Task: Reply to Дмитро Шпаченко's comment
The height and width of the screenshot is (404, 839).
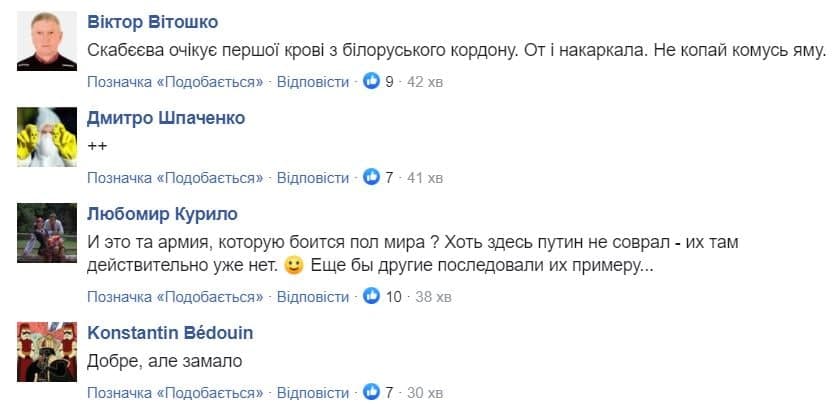Action: (x=313, y=177)
